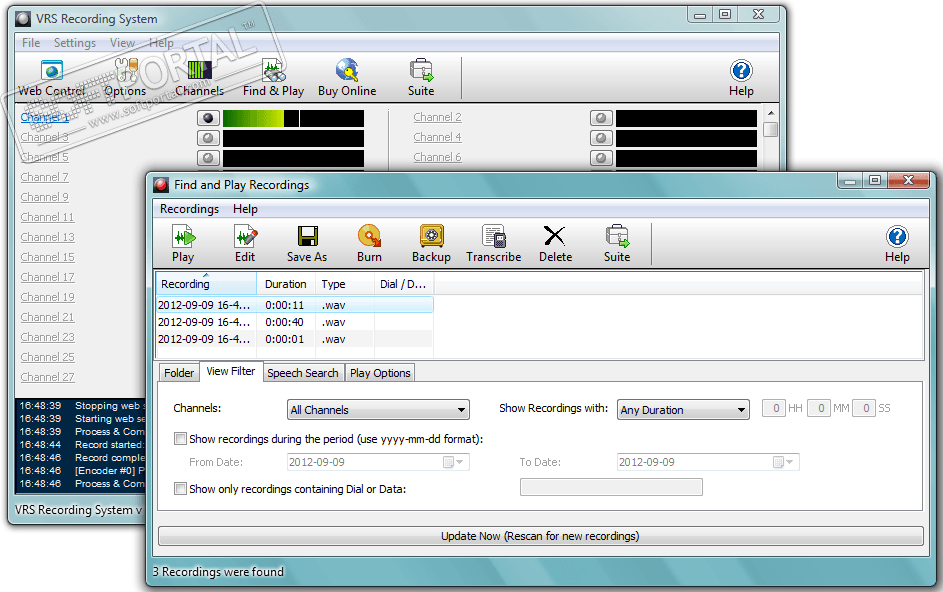This screenshot has width=943, height=592.
Task: Sort by the Recording column header
Action: (x=206, y=284)
